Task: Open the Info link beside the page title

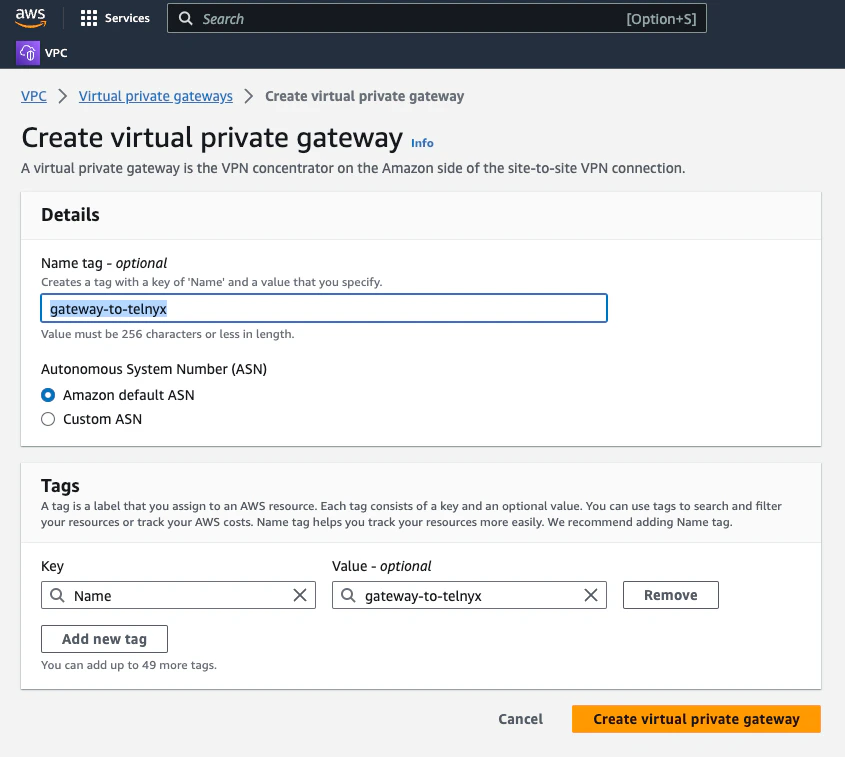Action: 421,143
